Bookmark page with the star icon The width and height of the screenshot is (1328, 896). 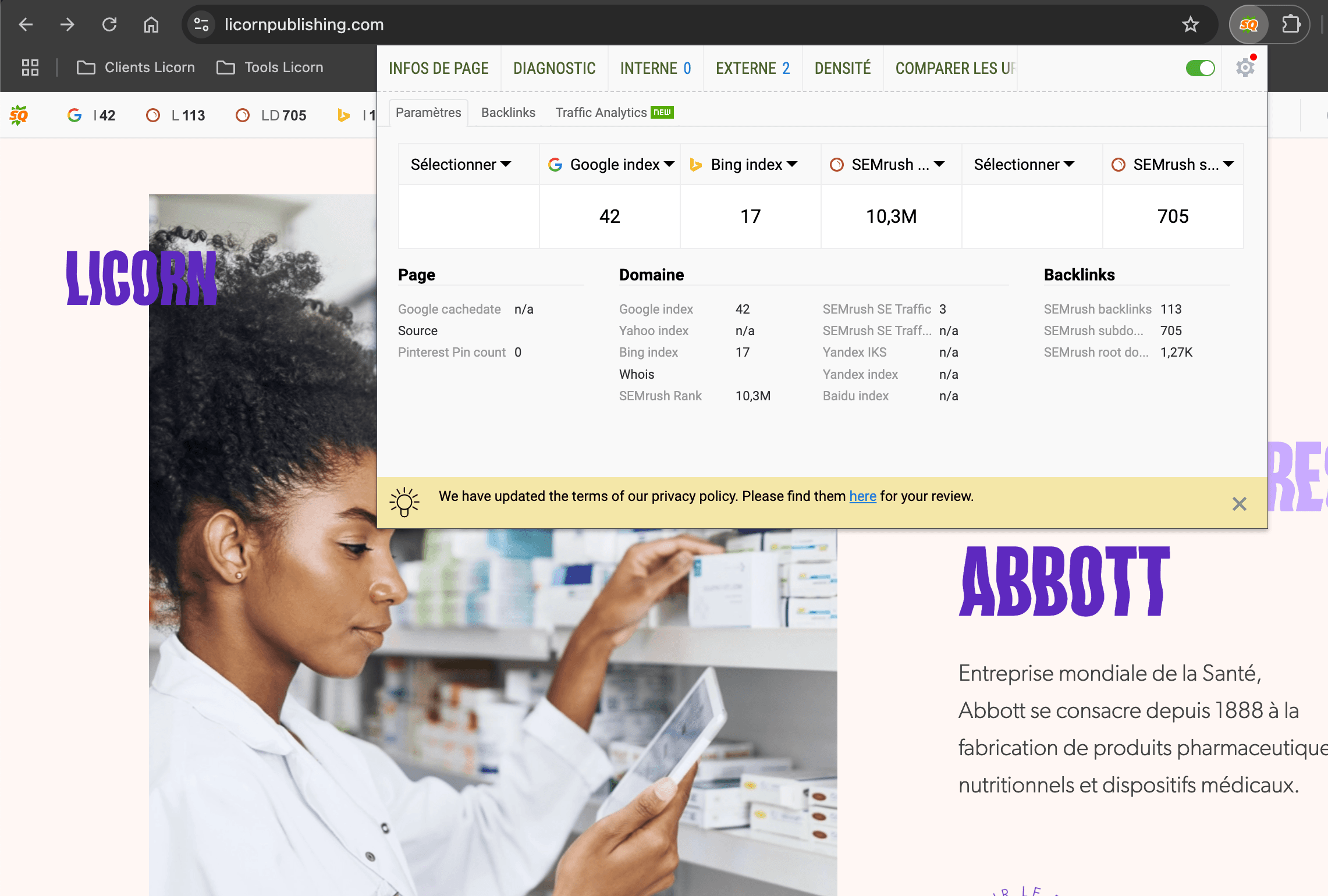pos(1190,24)
